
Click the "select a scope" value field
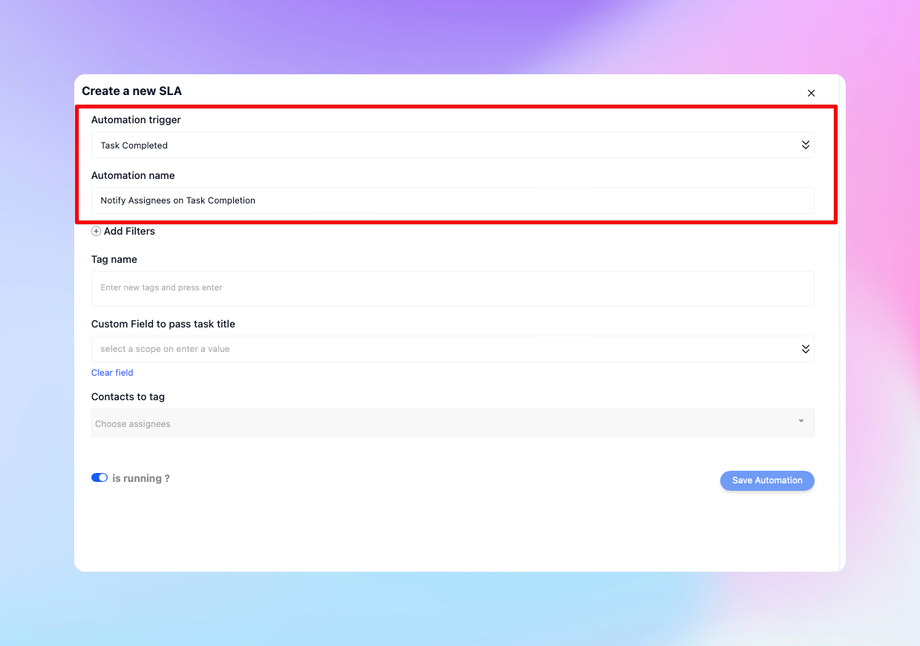(x=440, y=349)
